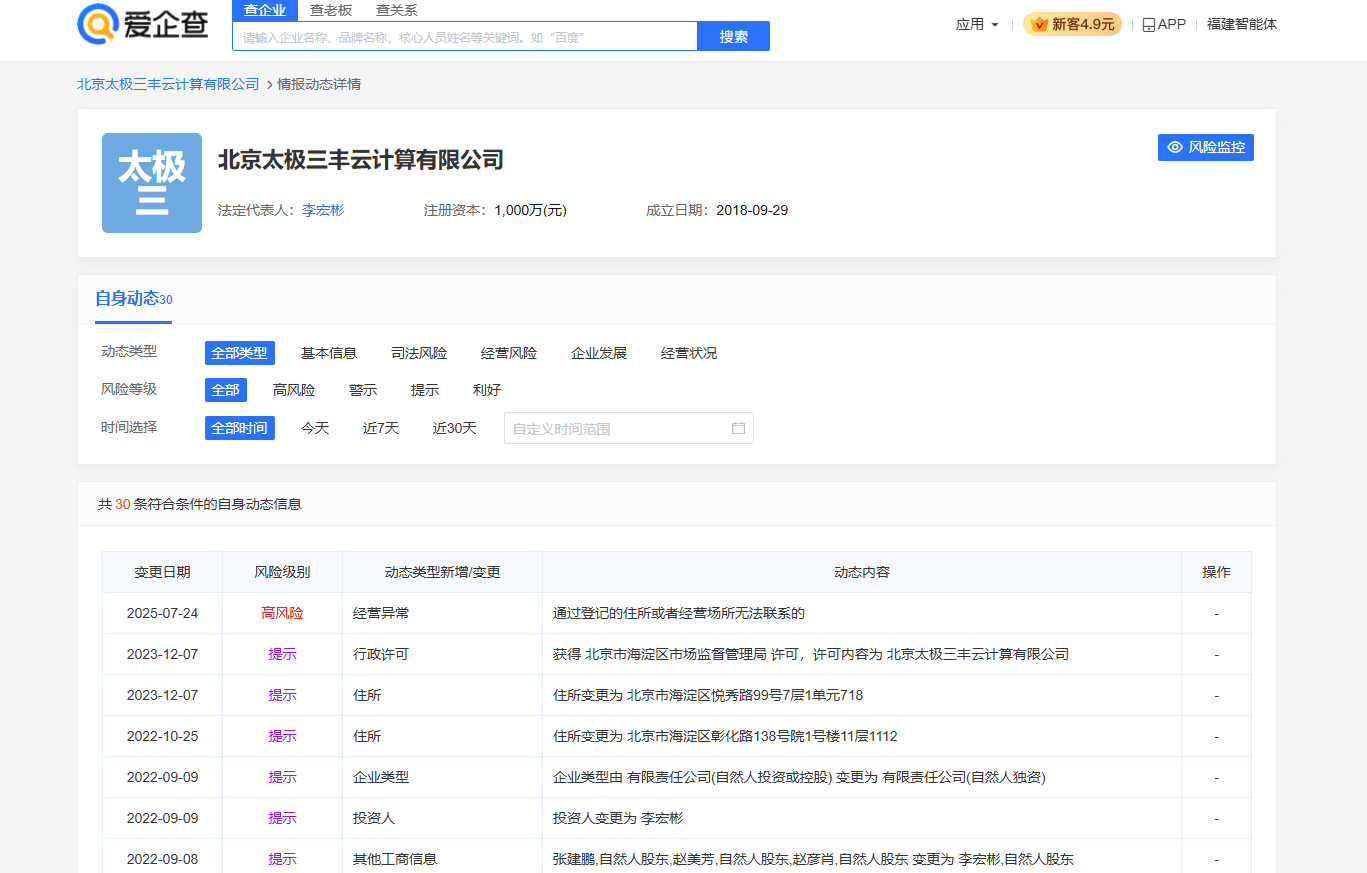
Task: Open the 应用 dropdown menu
Action: click(977, 23)
